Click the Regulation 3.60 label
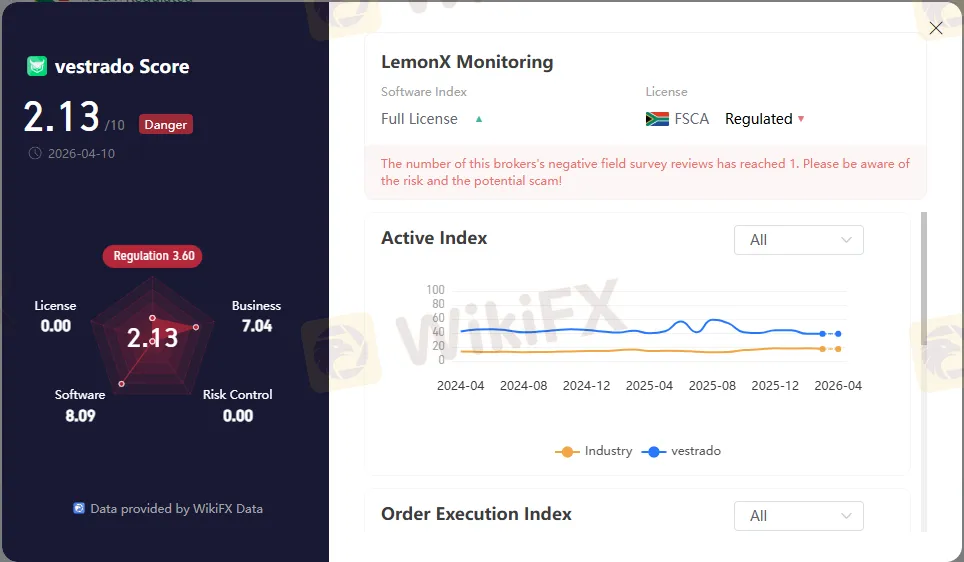Viewport: 964px width, 562px height. click(x=153, y=256)
